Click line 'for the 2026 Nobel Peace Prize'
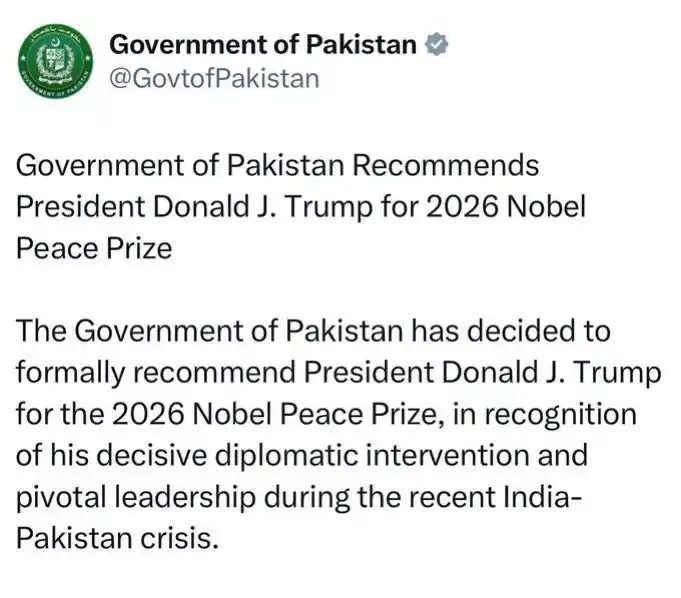This screenshot has width=681, height=598. tap(326, 414)
